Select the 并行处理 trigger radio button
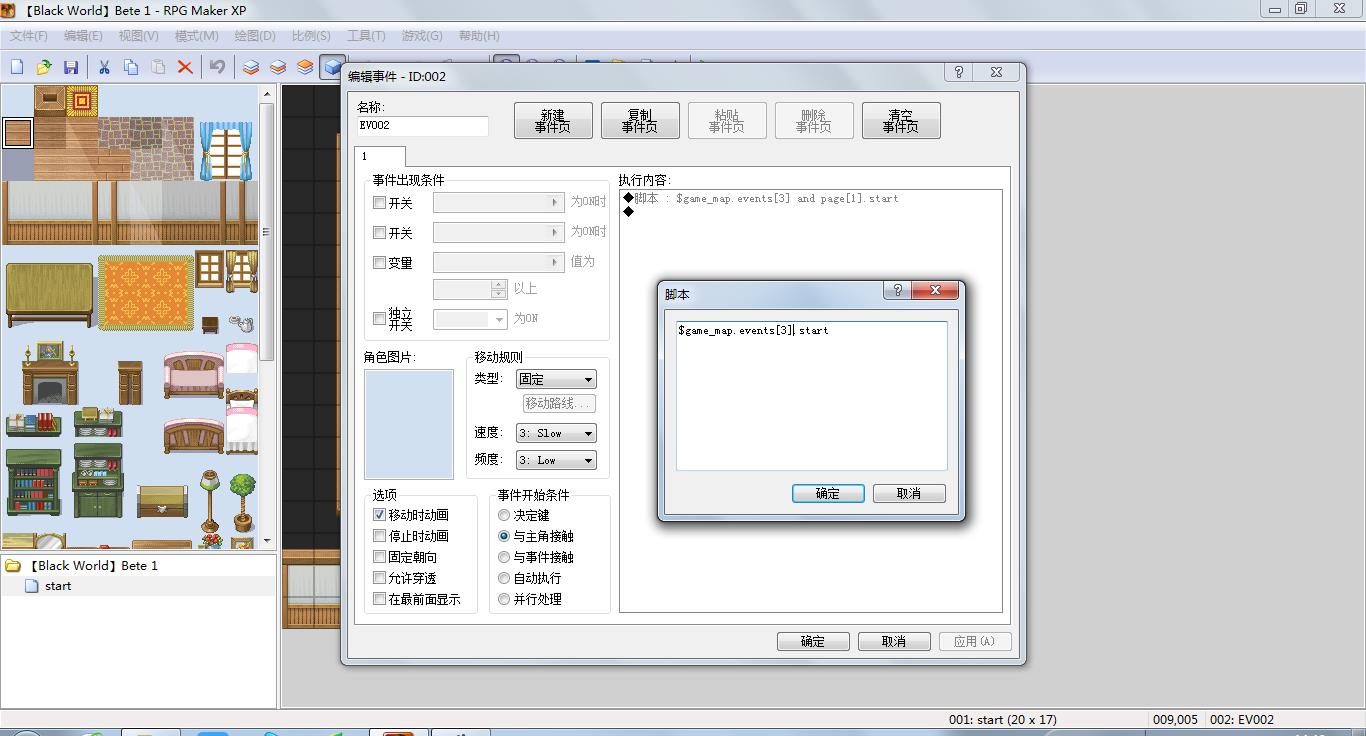The width and height of the screenshot is (1366, 736). [504, 599]
